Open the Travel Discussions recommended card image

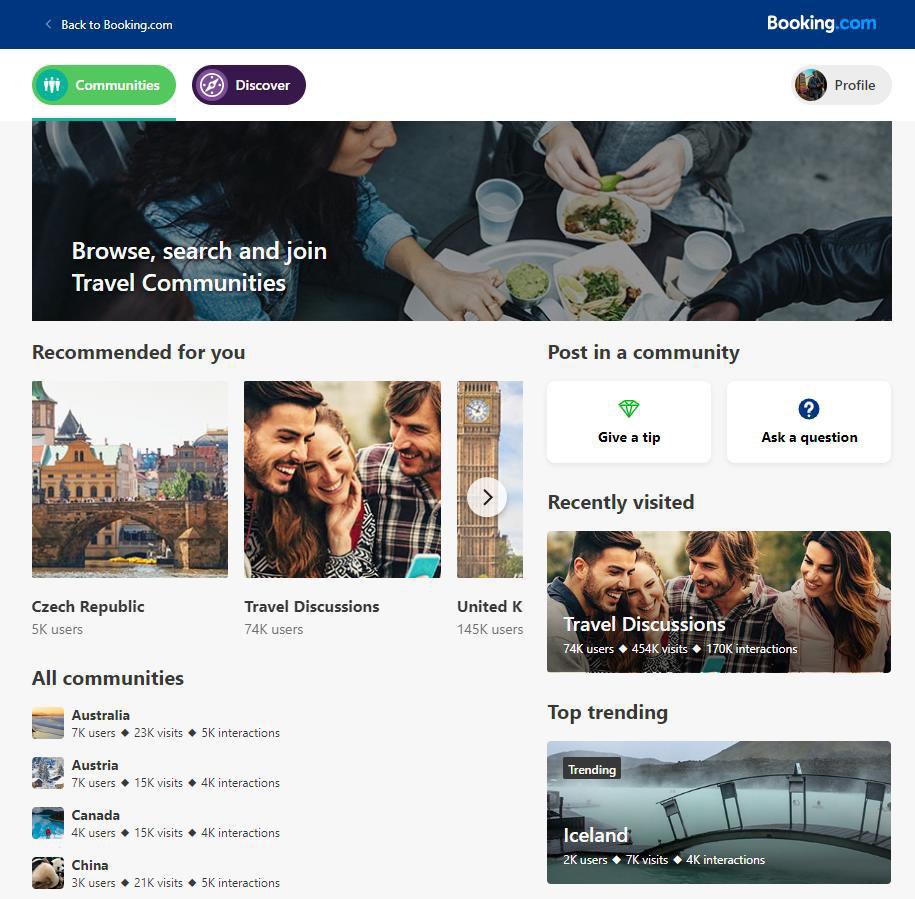click(342, 480)
